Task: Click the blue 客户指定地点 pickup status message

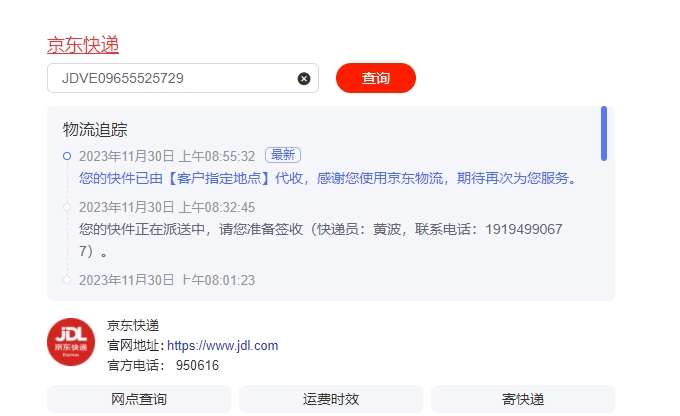Action: pos(327,178)
